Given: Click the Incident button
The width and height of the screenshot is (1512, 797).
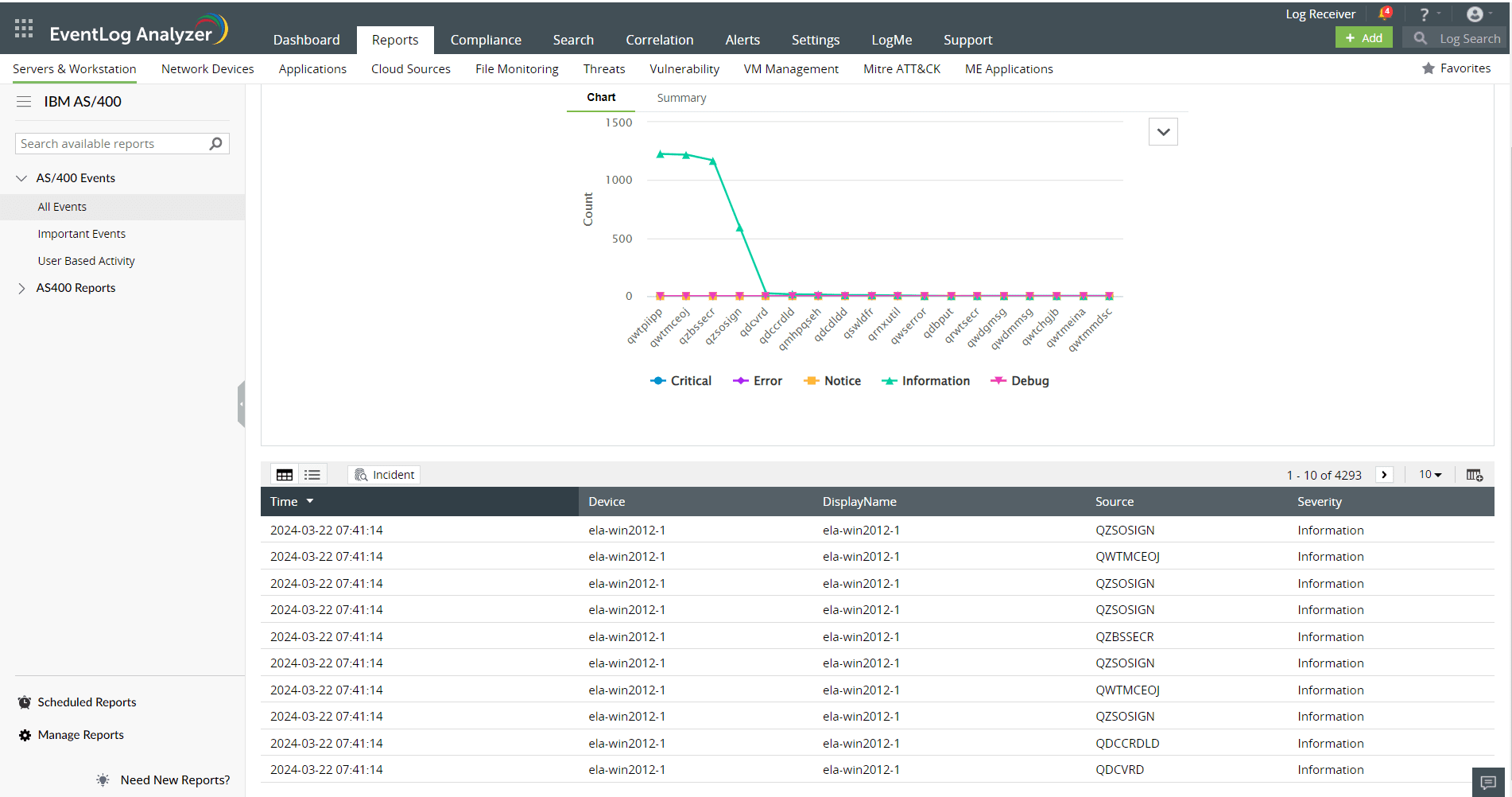Looking at the screenshot, I should coord(384,475).
